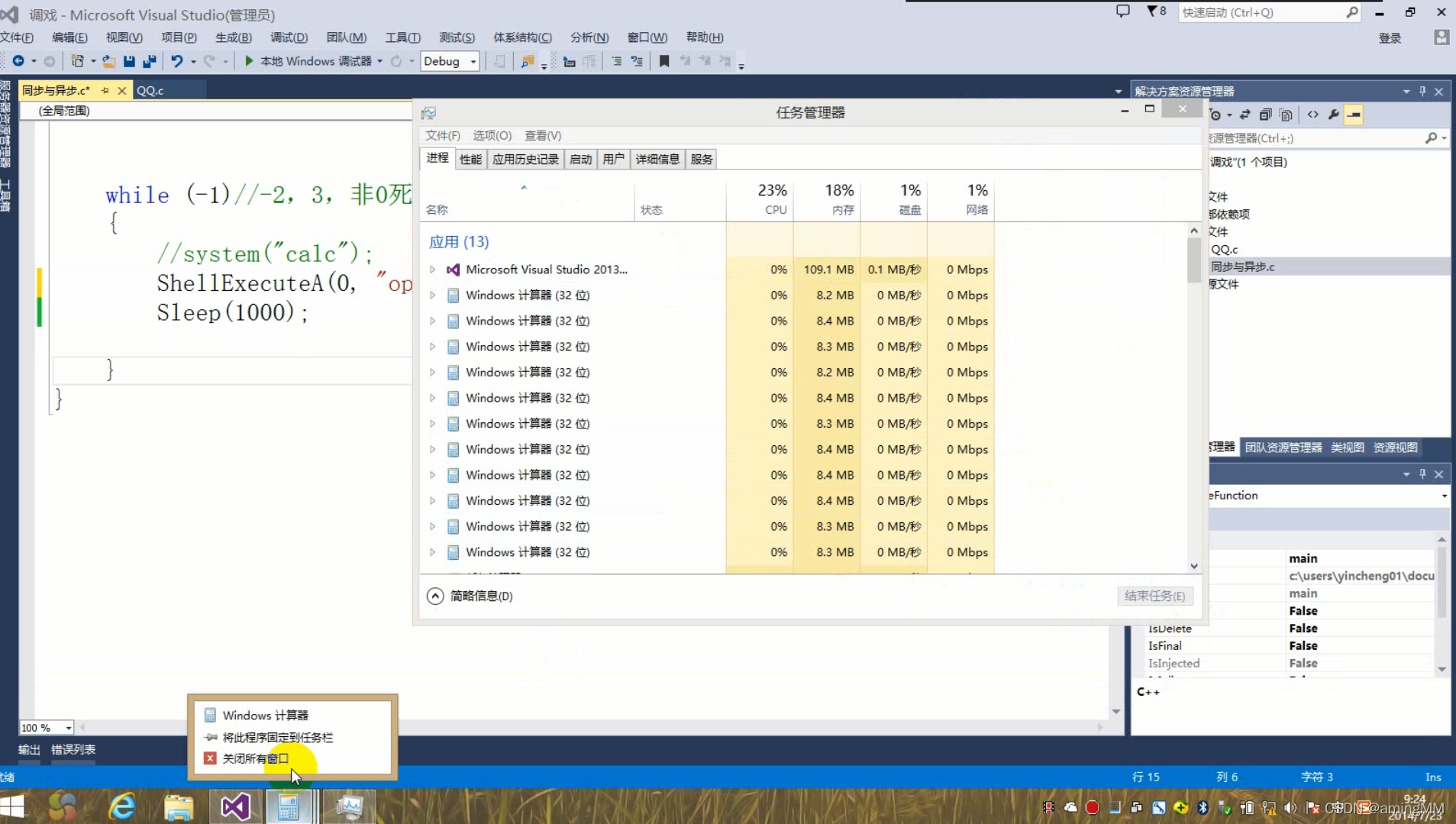Click the Show All Files icon in Solution Explorer
Image resolution: width=1456 pixels, height=824 pixels.
click(x=1287, y=115)
